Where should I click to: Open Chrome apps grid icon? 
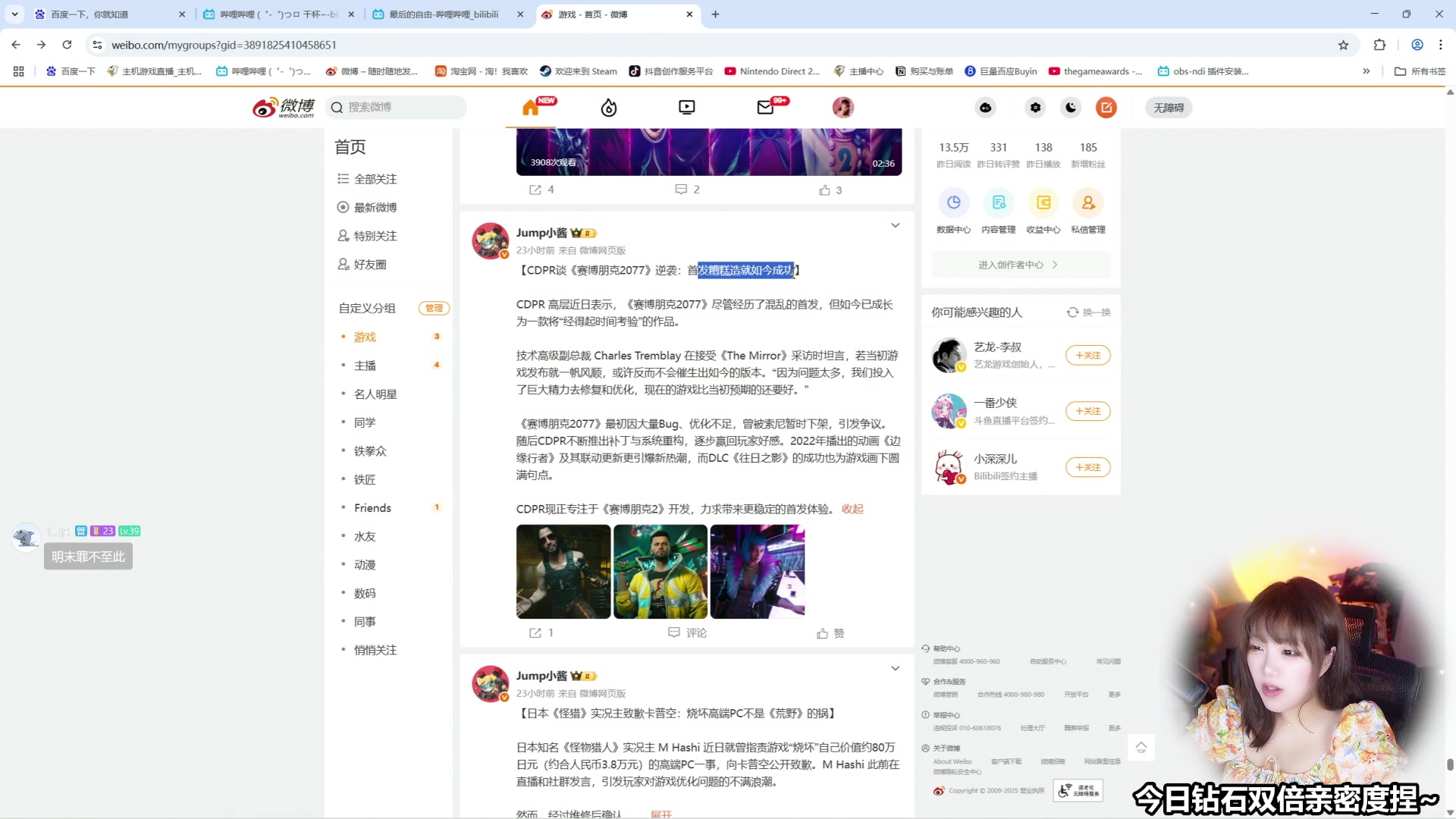click(18, 71)
